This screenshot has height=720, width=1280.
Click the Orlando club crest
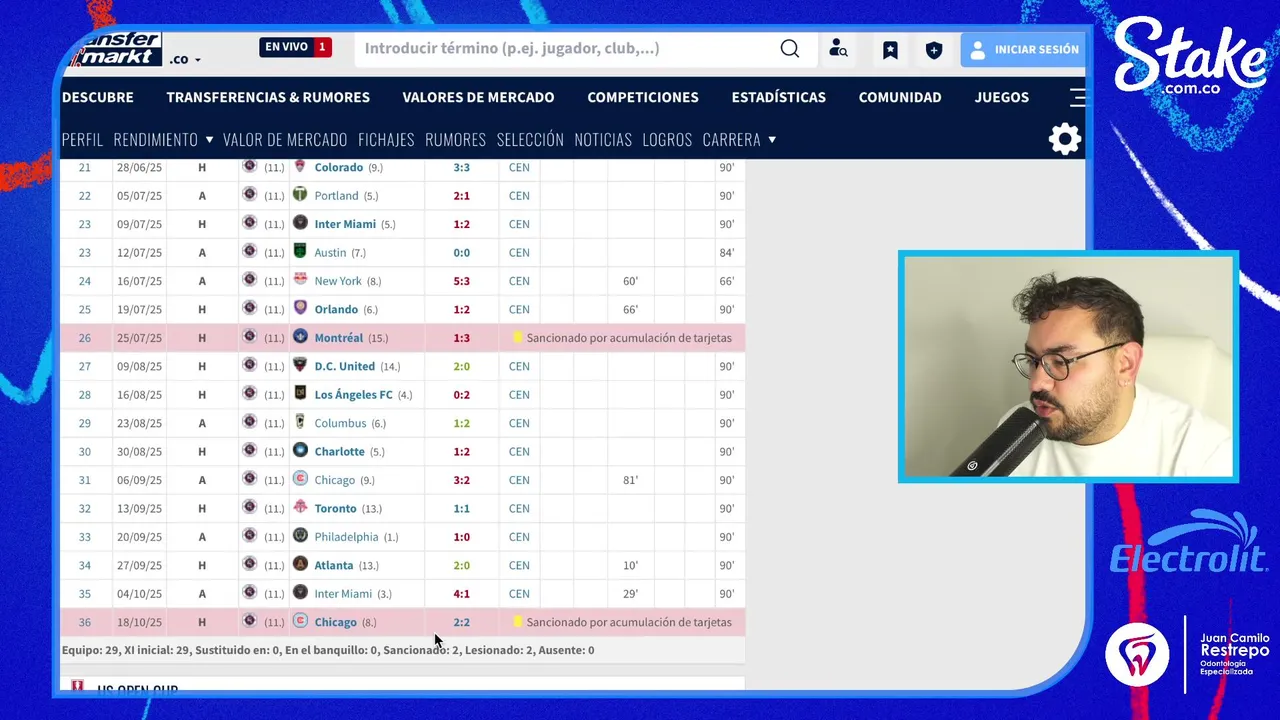click(300, 309)
